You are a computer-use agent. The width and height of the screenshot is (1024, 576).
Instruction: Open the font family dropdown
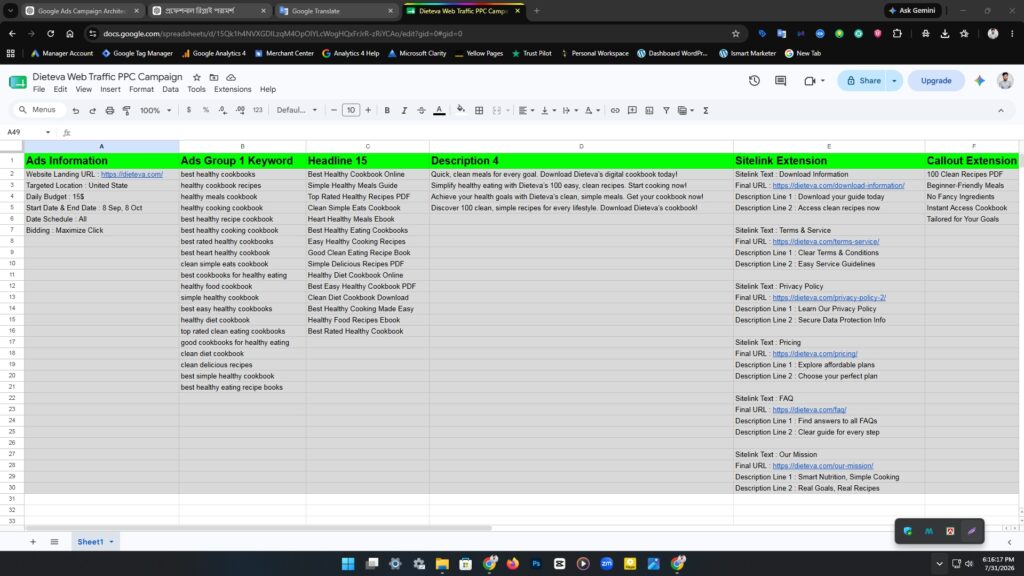coord(296,110)
